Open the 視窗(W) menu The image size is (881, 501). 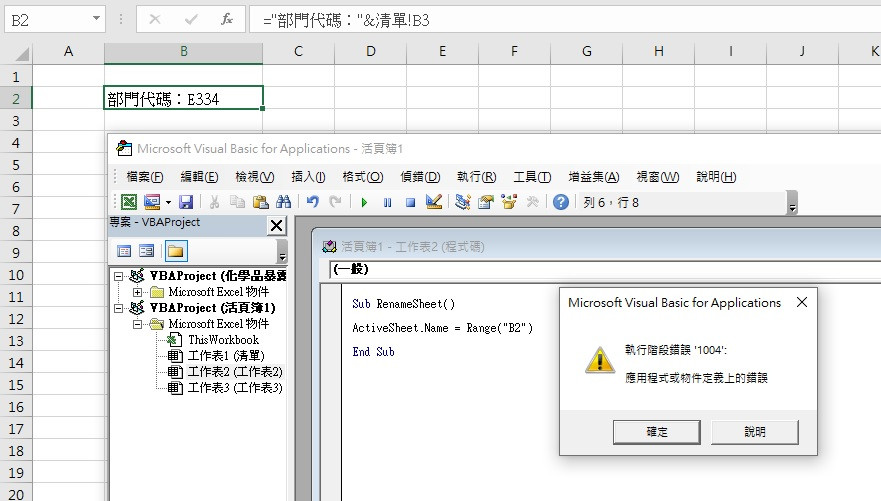(x=657, y=177)
